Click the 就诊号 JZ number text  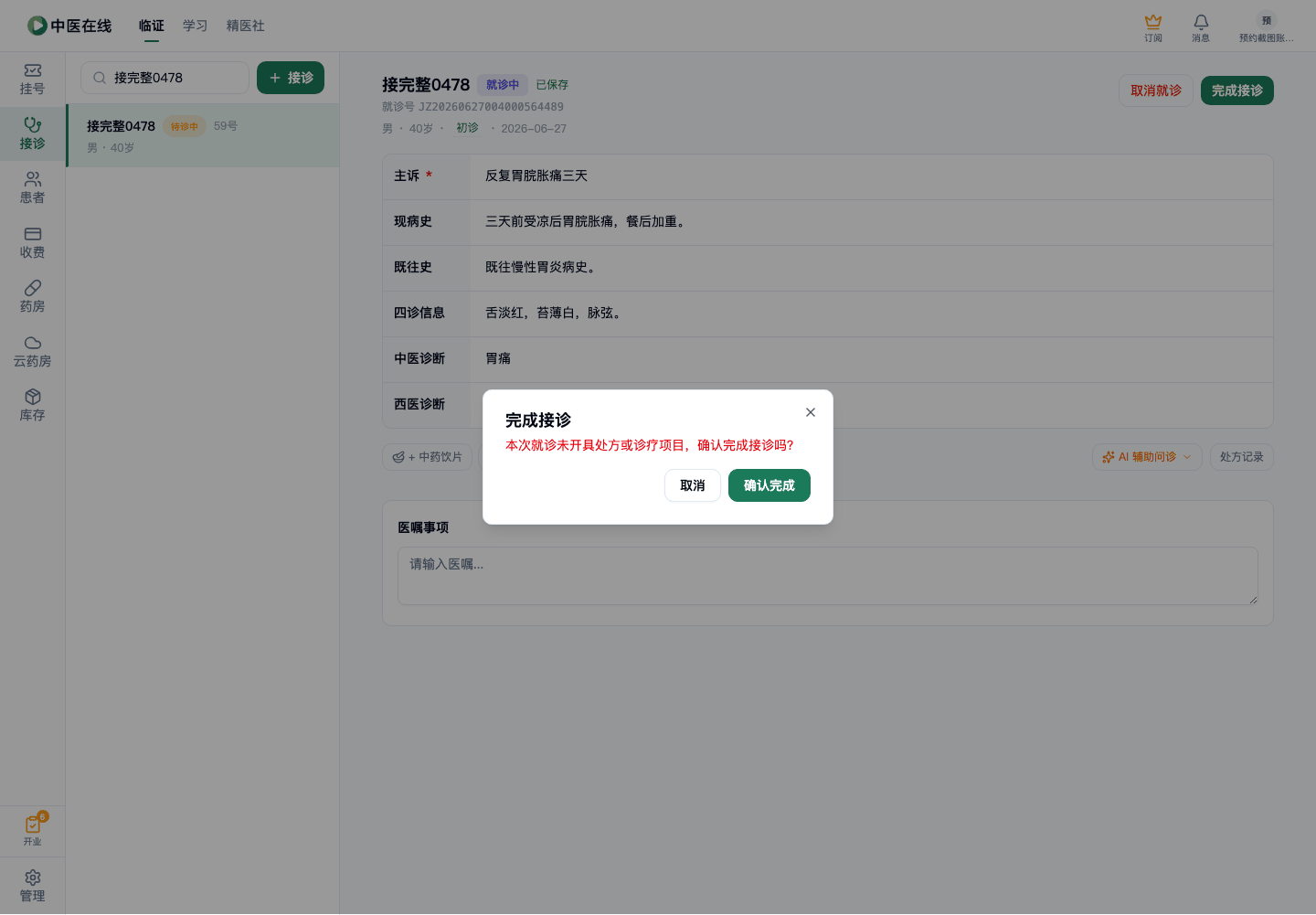(x=472, y=107)
